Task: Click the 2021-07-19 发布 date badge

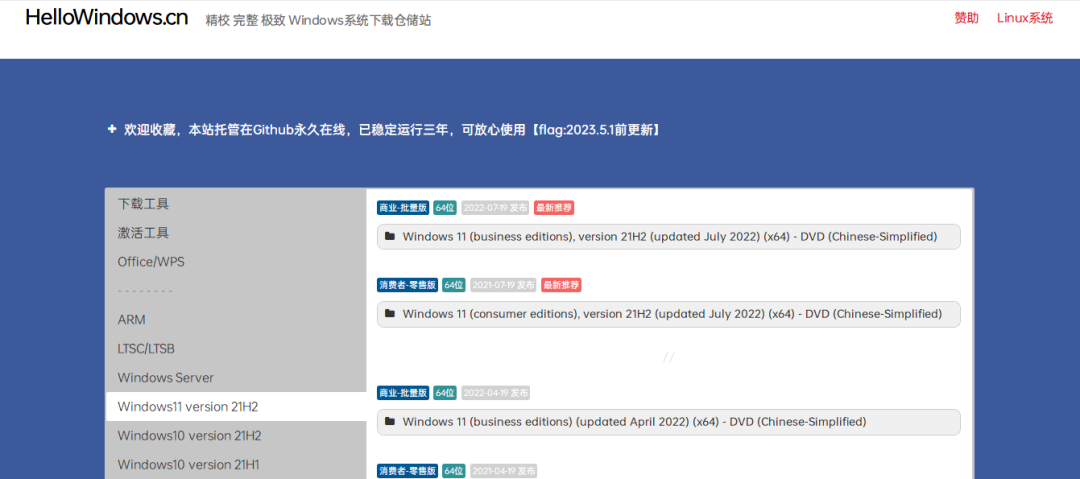Action: pyautogui.click(x=503, y=285)
